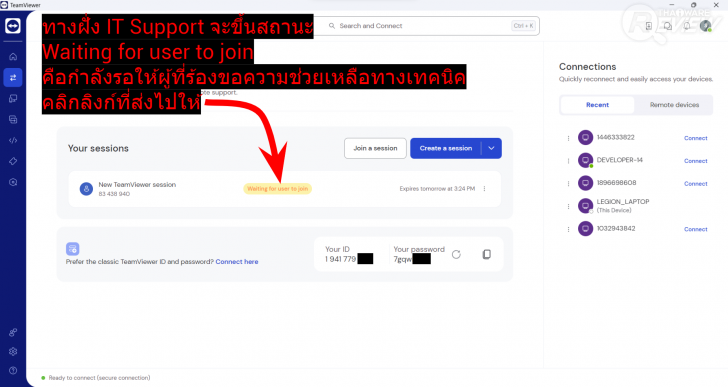The image size is (728, 387).
Task: Click the device icon for 1896698608
Action: click(585, 183)
